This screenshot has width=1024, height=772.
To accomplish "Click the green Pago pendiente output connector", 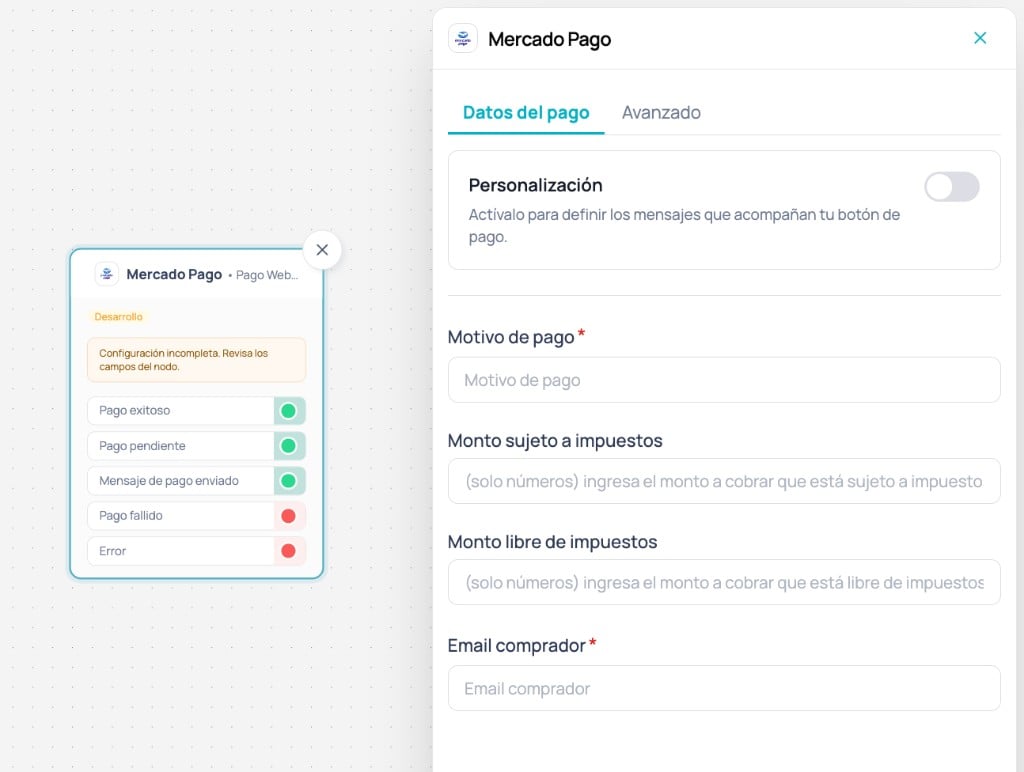I will (288, 445).
